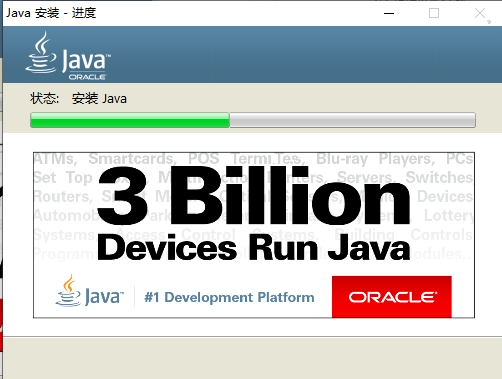Click the small Java logo in banner
This screenshot has width=502, height=379.
[89, 291]
